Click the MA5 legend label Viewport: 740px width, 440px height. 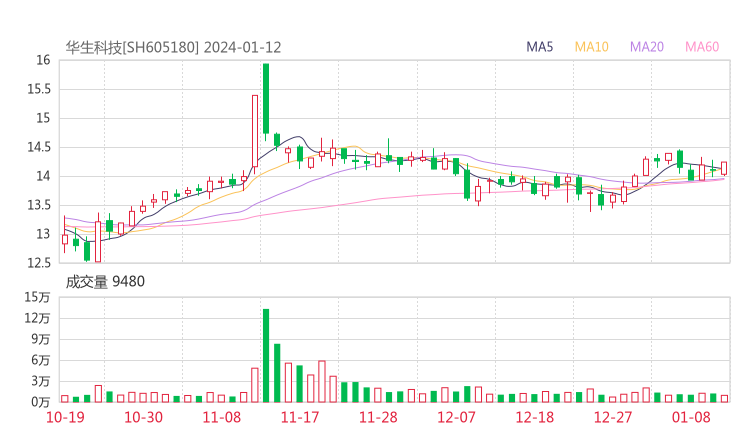click(539, 47)
